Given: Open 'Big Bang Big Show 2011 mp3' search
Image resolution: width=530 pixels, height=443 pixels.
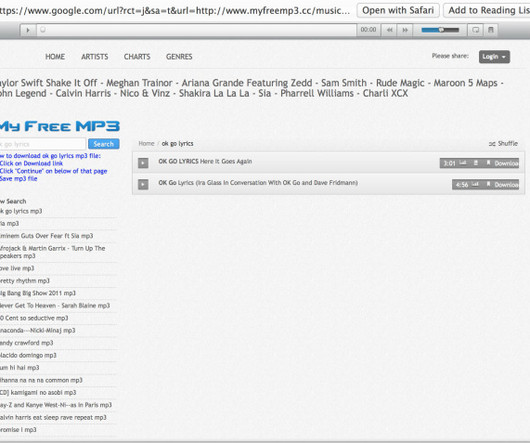Looking at the screenshot, I should (38, 293).
